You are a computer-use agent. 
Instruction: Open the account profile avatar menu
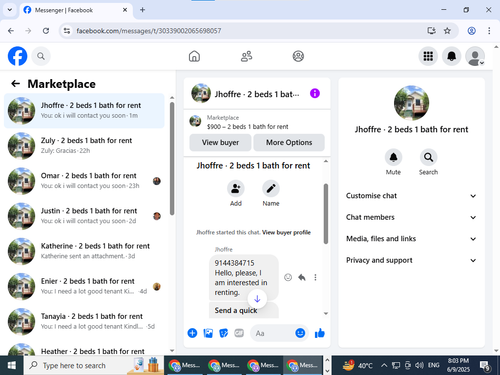point(475,56)
